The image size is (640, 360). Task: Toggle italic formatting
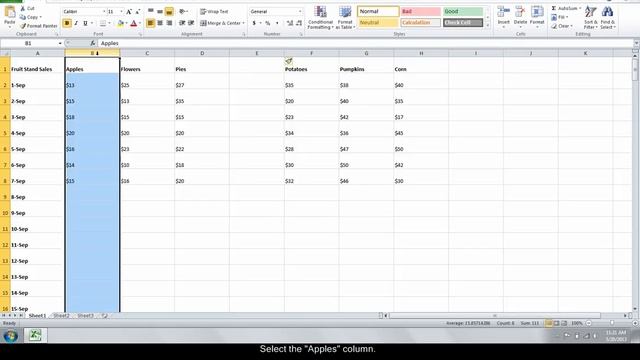[76, 24]
